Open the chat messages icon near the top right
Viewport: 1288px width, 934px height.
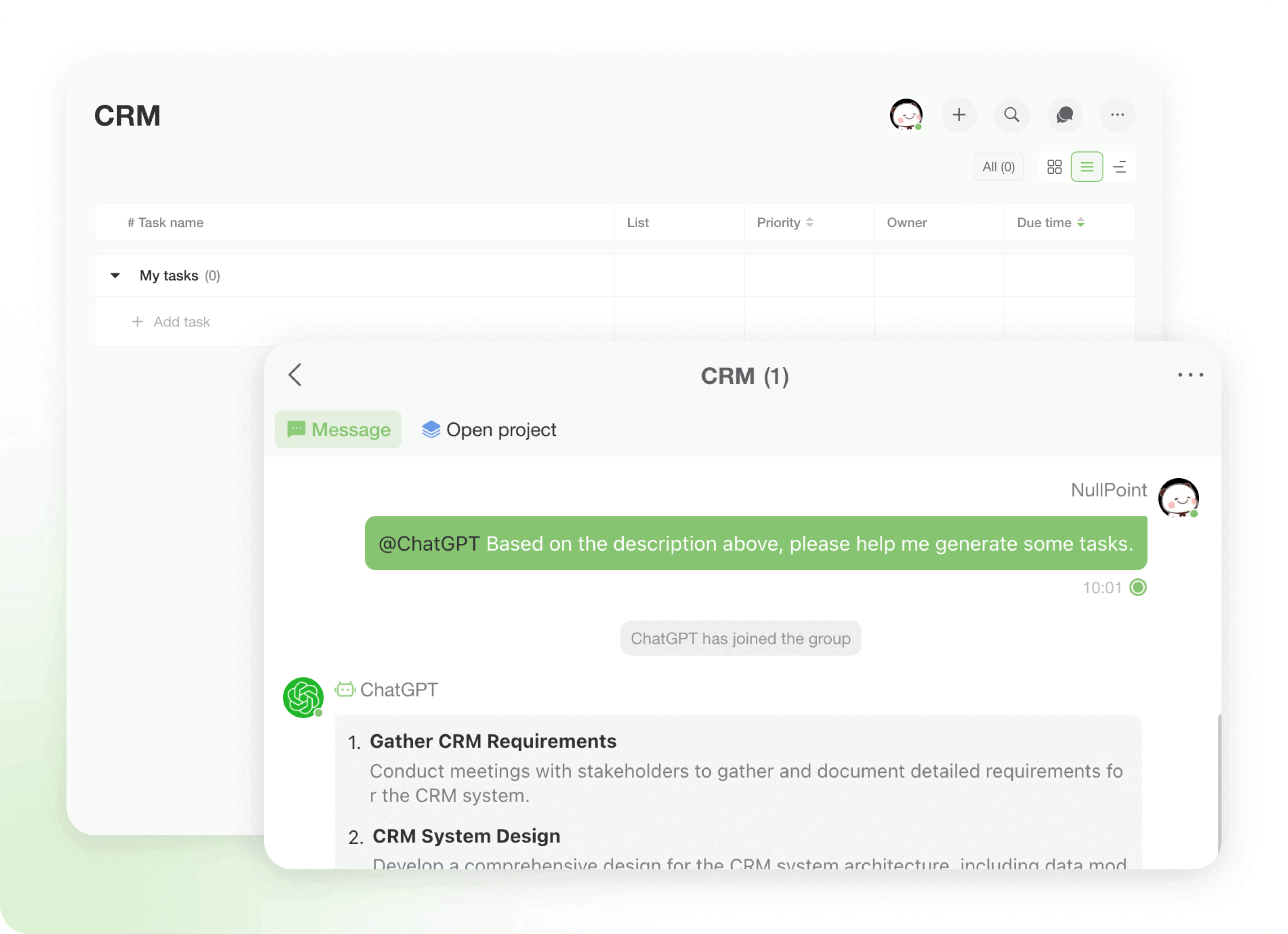[x=1064, y=115]
